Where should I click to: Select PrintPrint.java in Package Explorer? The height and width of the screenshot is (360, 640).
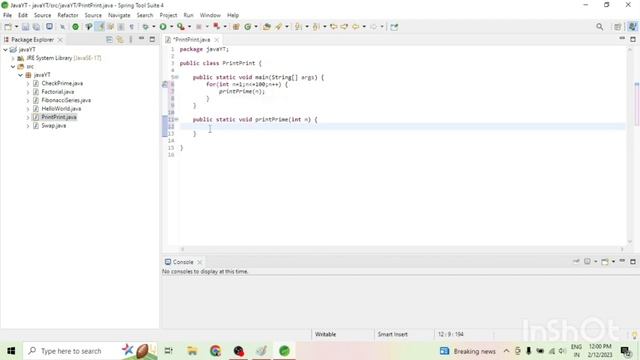coord(59,117)
